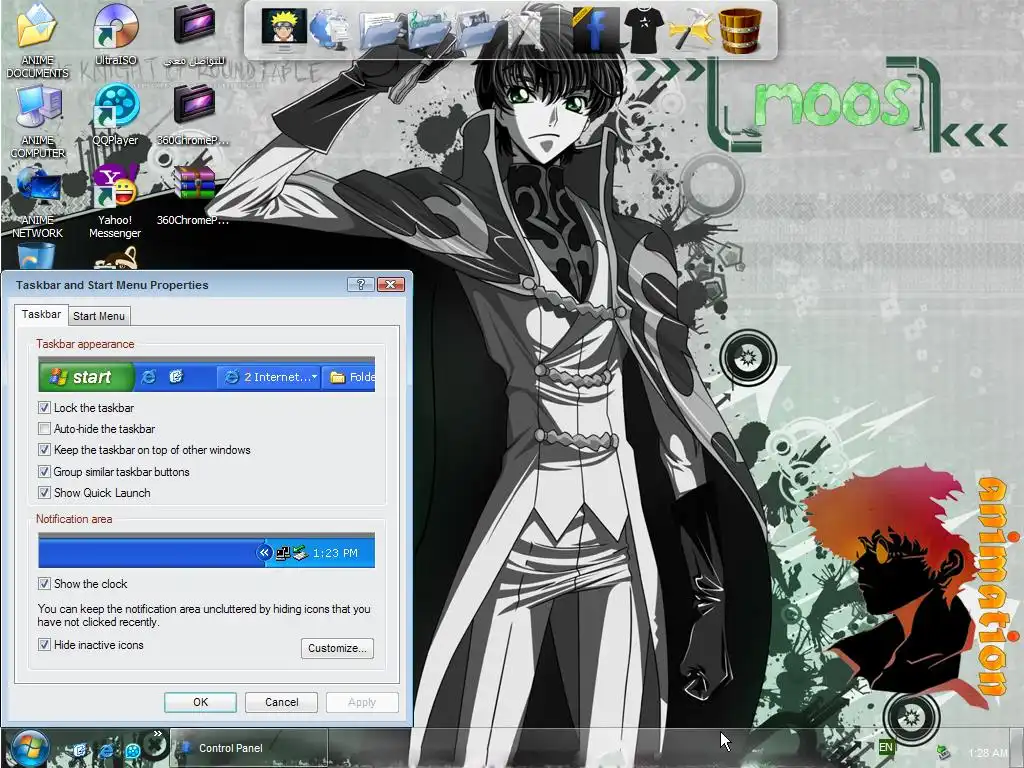The width and height of the screenshot is (1024, 768).
Task: Click the Cancel button
Action: pos(281,702)
